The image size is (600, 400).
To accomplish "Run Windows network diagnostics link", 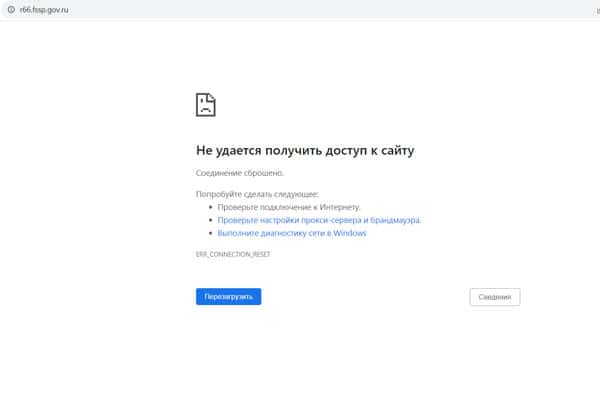I will click(x=292, y=233).
